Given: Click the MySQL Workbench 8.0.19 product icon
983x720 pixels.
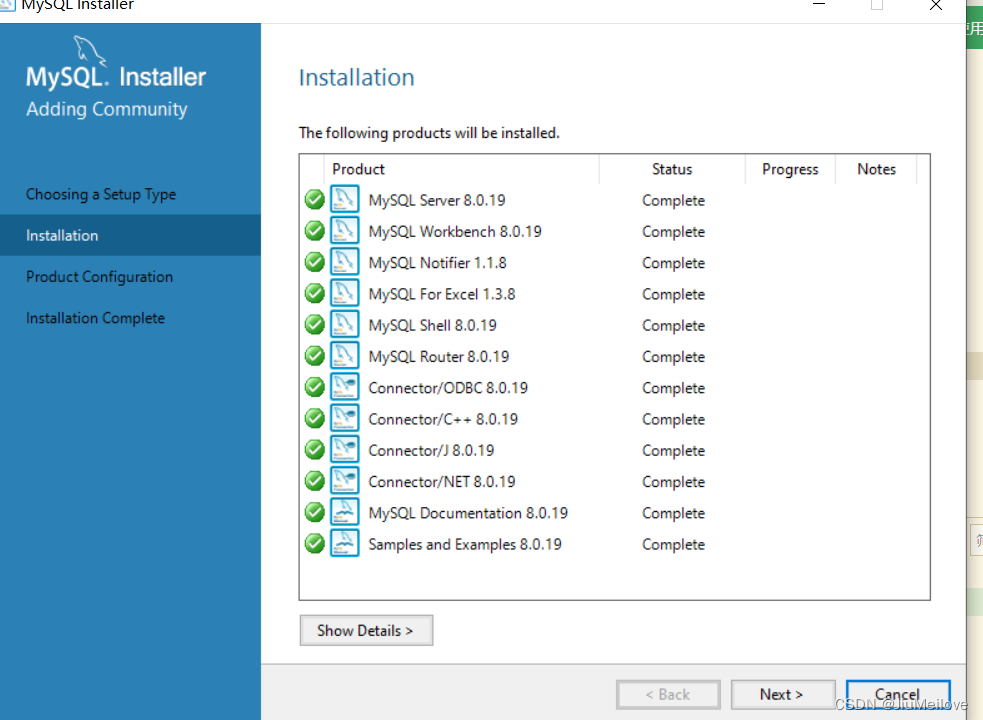Looking at the screenshot, I should (344, 231).
